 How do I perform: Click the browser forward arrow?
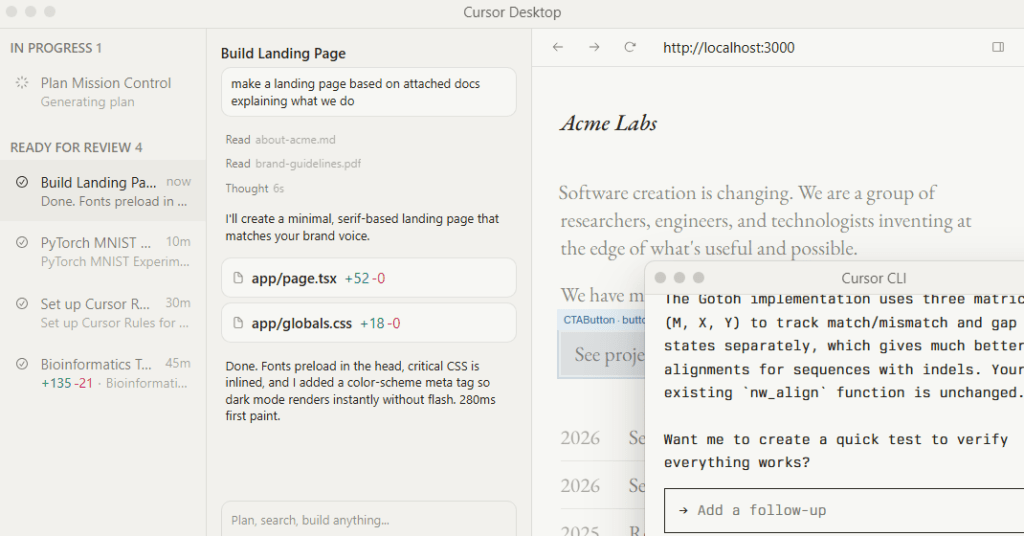(x=594, y=47)
